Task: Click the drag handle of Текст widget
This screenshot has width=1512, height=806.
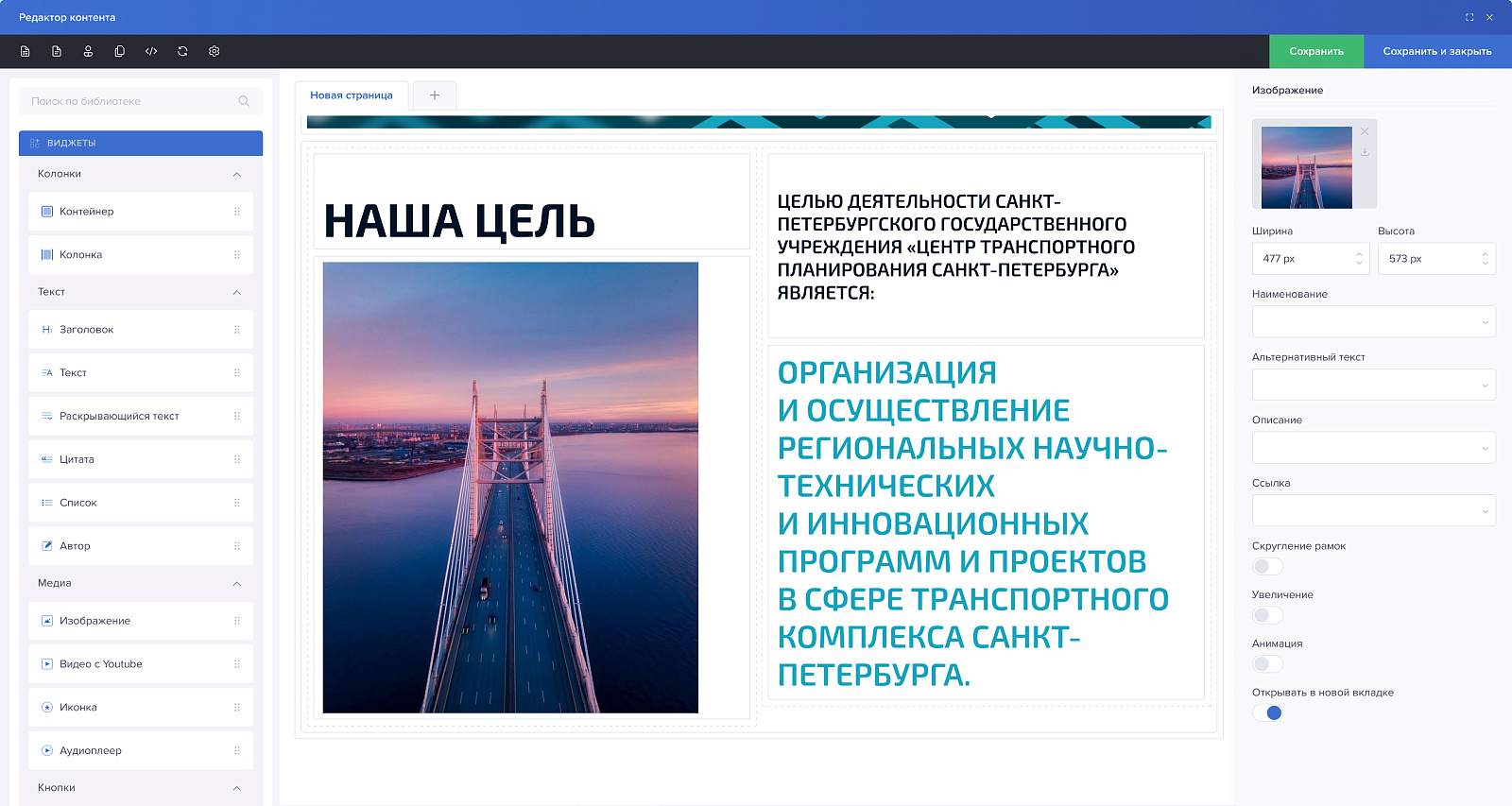Action: [x=237, y=373]
